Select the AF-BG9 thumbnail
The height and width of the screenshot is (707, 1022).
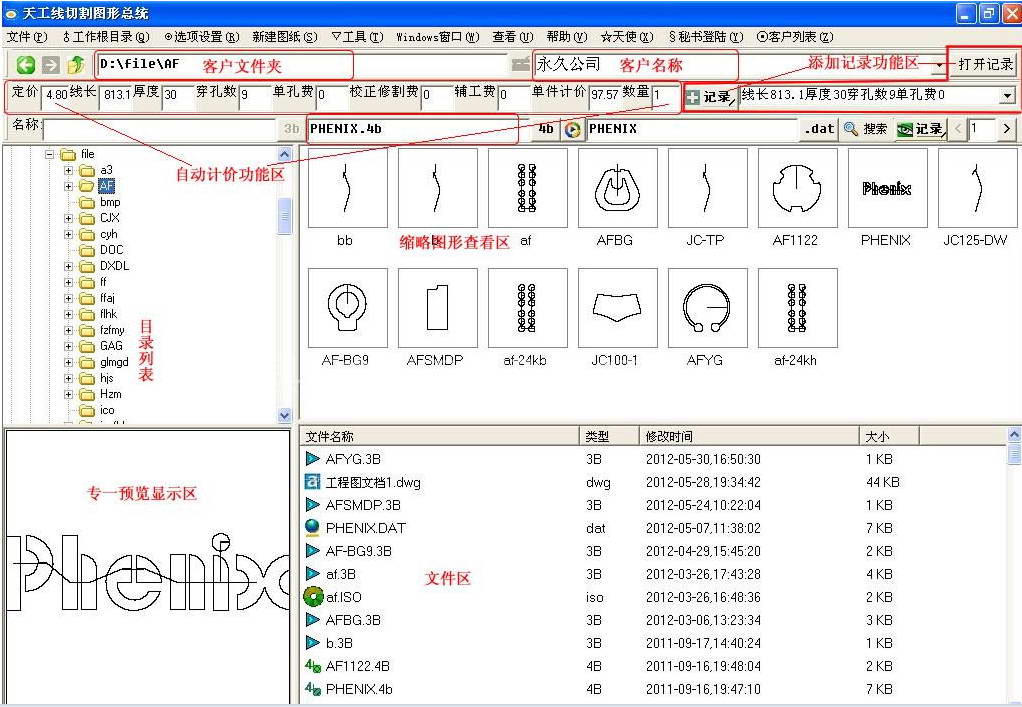(347, 308)
